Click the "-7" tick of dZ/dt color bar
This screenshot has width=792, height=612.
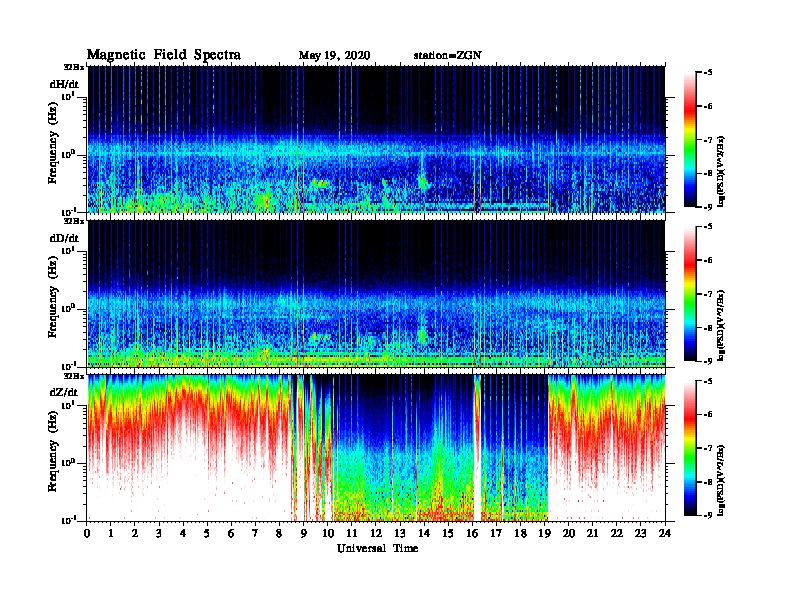point(708,448)
